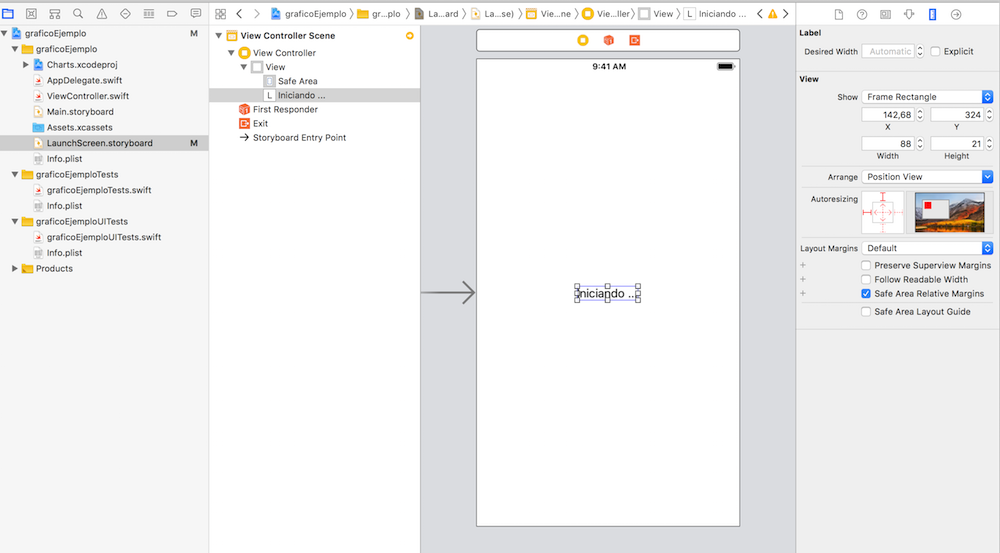Open the Show Frame Rectangle dropdown

(927, 97)
